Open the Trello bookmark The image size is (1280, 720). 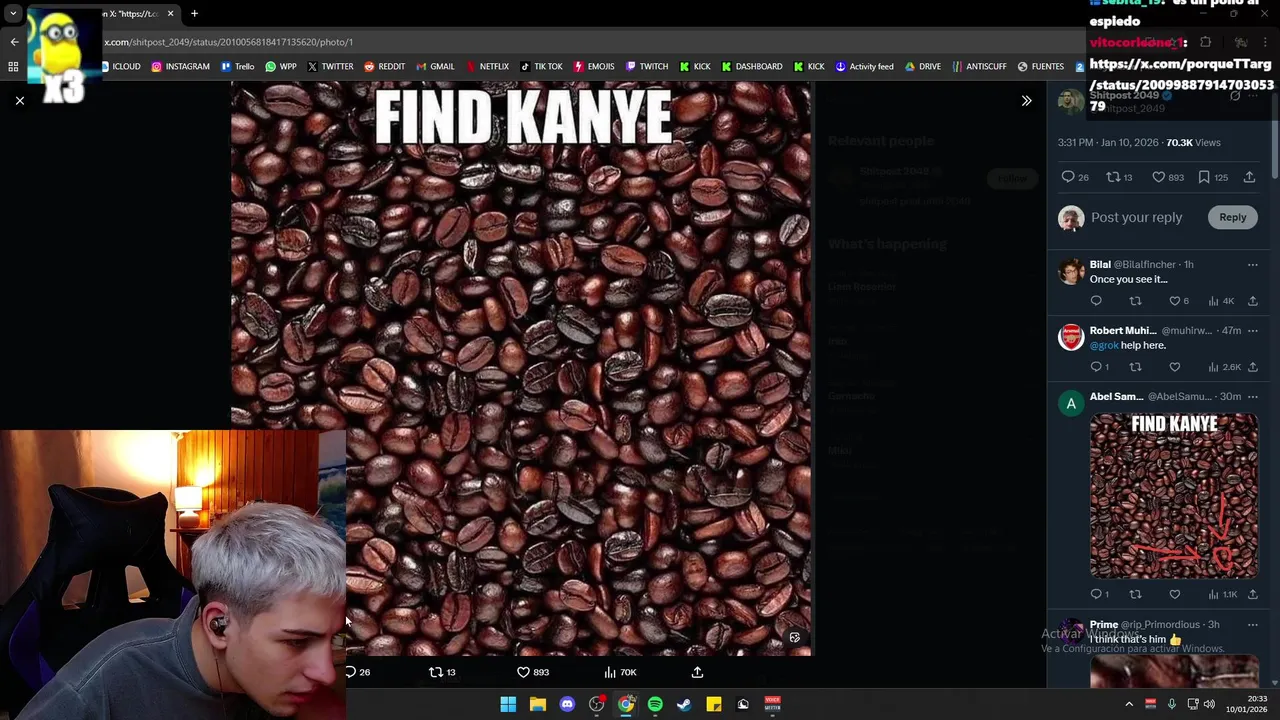pyautogui.click(x=237, y=66)
